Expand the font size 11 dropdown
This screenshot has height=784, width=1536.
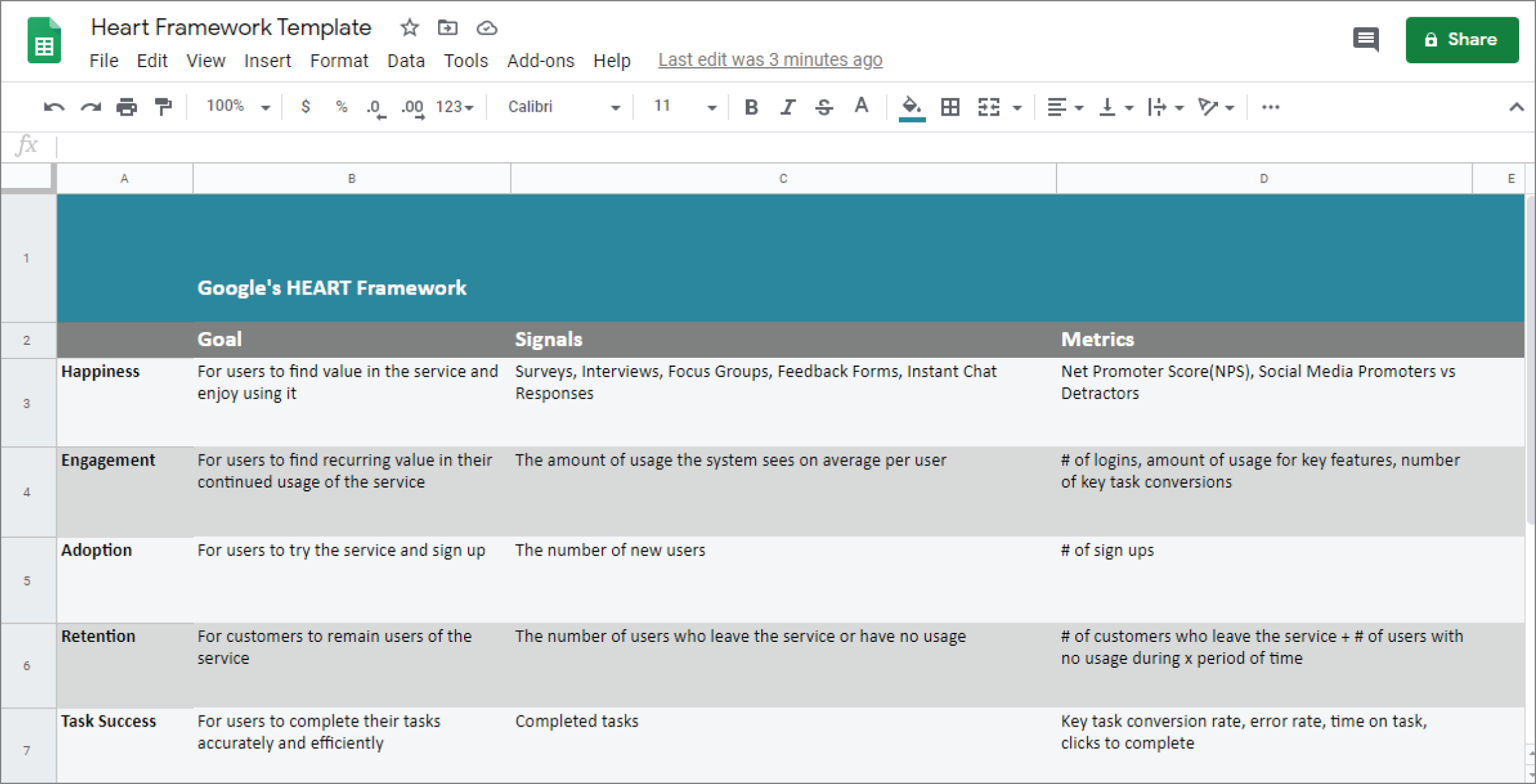point(684,107)
